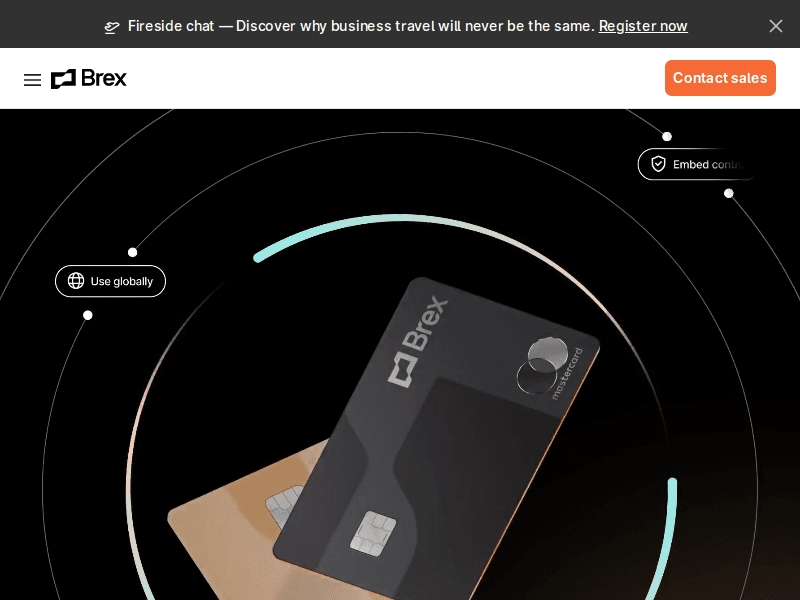Screen dimensions: 800x600
Task: Click the shield icon in Embed controls
Action: tap(658, 164)
